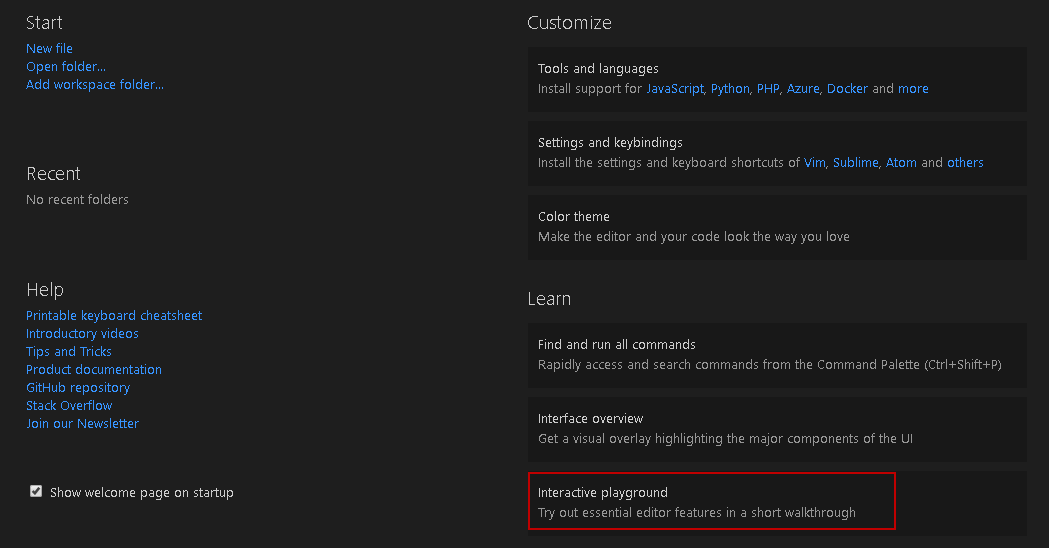
Task: Open Printable keyboard cheatsheet link
Action: (x=114, y=315)
